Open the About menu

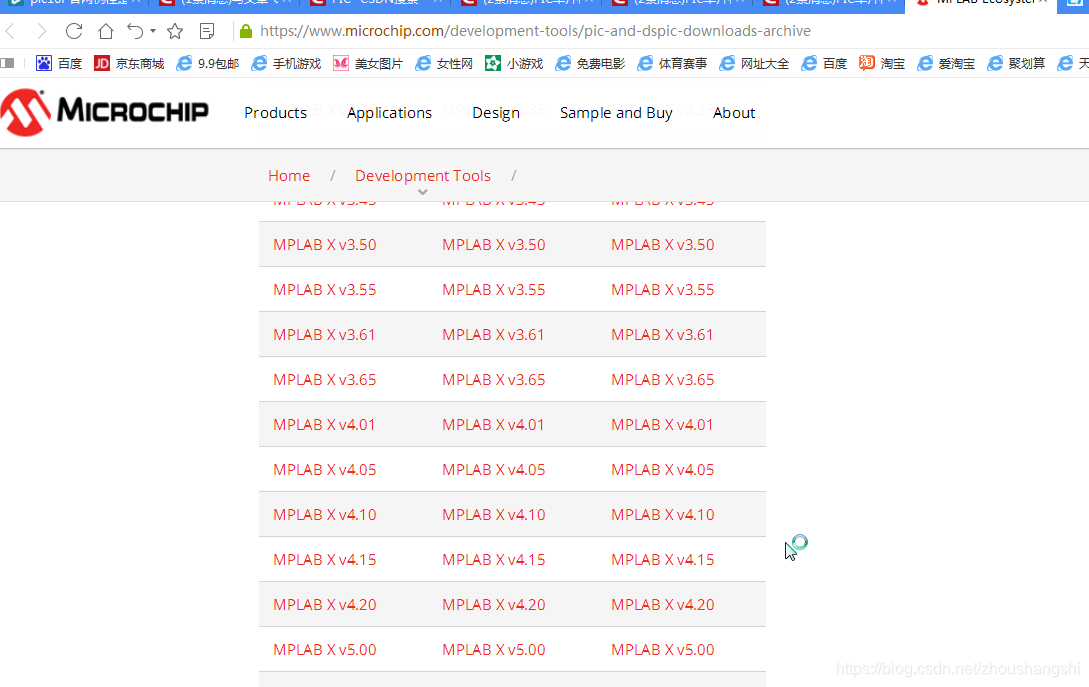[733, 113]
